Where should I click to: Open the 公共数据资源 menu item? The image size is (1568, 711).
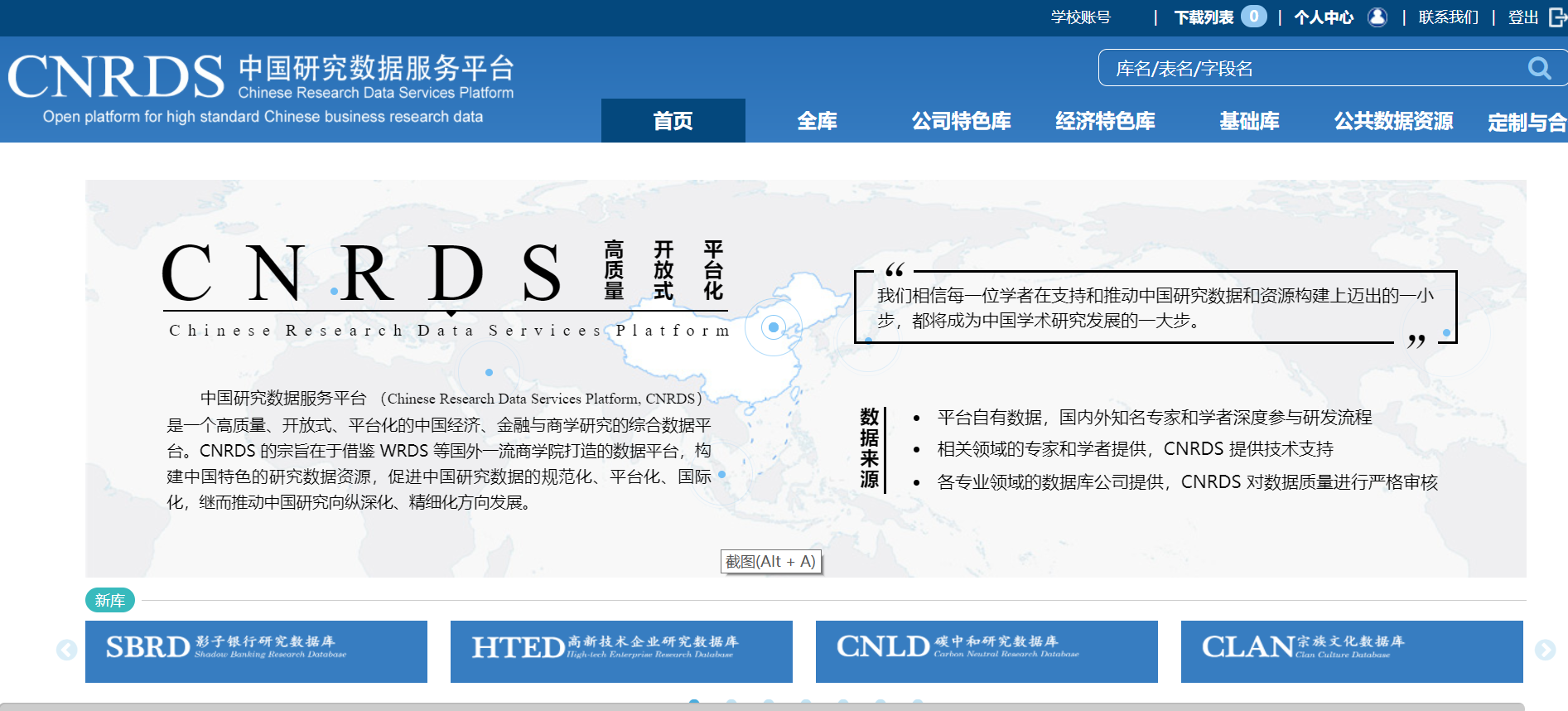tap(1393, 121)
